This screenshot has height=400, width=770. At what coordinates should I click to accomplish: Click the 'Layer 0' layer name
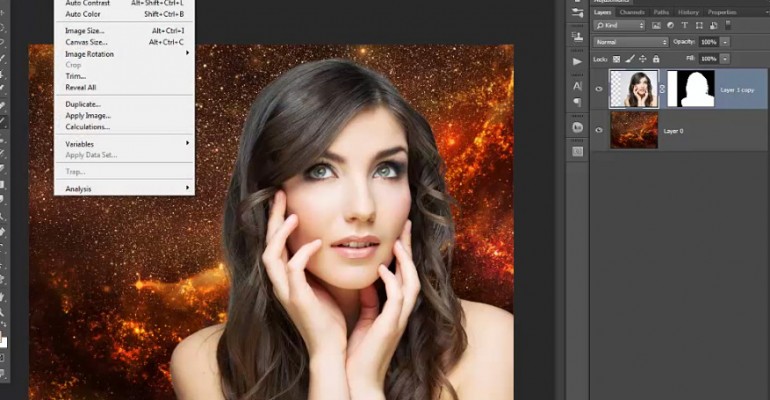tap(673, 132)
